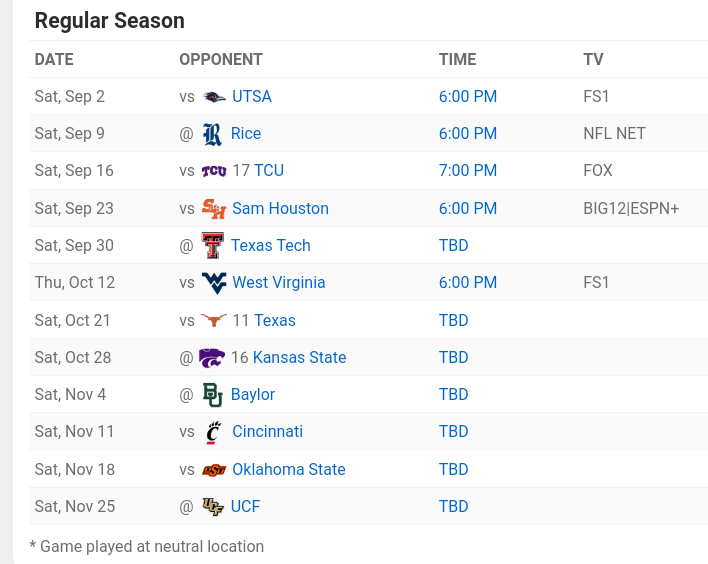The height and width of the screenshot is (564, 708).
Task: Click the Baylor Bears logo
Action: pos(212,395)
